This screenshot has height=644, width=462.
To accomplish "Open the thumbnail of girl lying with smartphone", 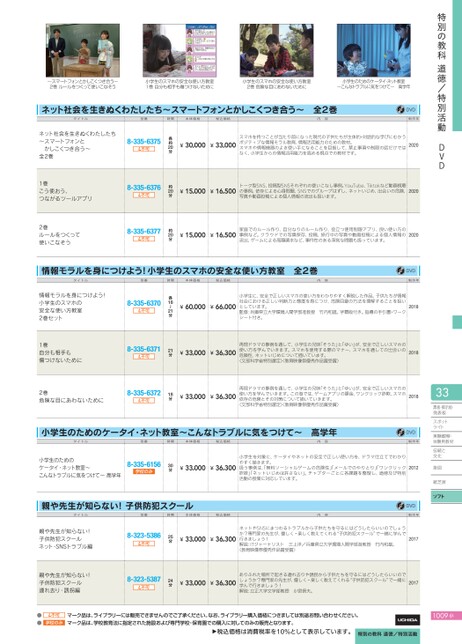I will coord(179,51).
